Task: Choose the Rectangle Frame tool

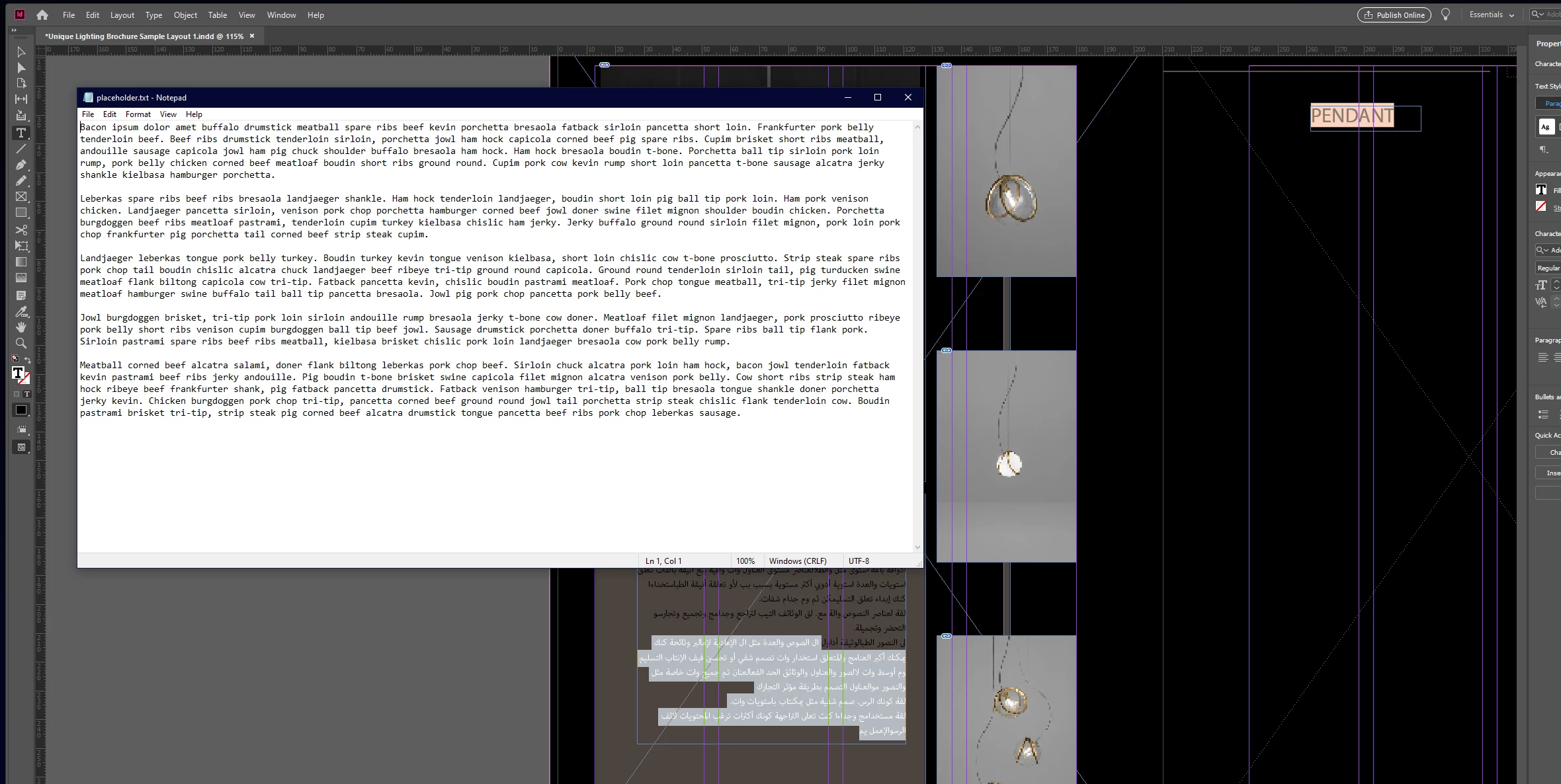Action: 21,197
